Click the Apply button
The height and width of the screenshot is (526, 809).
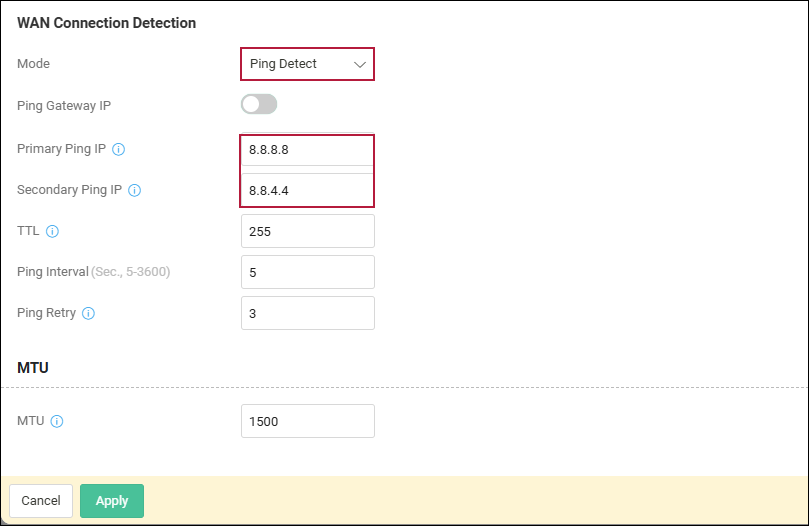click(112, 501)
